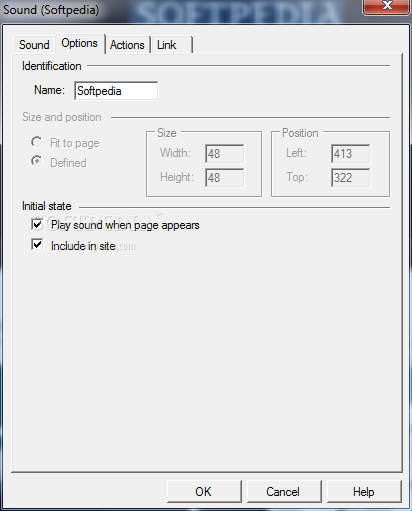Viewport: 412px width, 511px height.
Task: Click the Width: label
Action: (x=175, y=153)
